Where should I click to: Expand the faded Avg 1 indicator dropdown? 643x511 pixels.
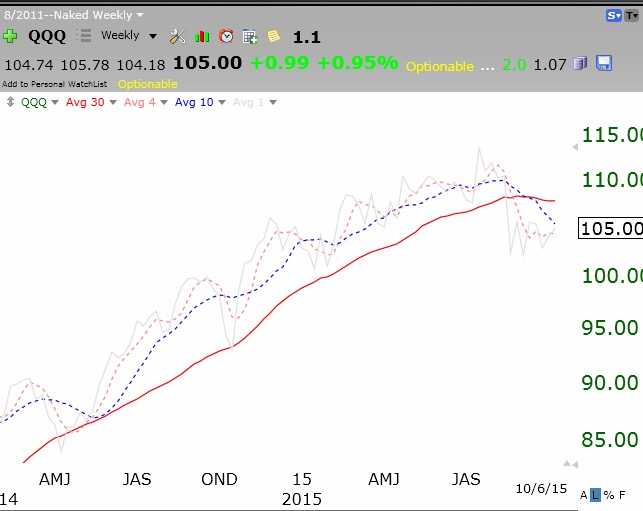click(273, 103)
